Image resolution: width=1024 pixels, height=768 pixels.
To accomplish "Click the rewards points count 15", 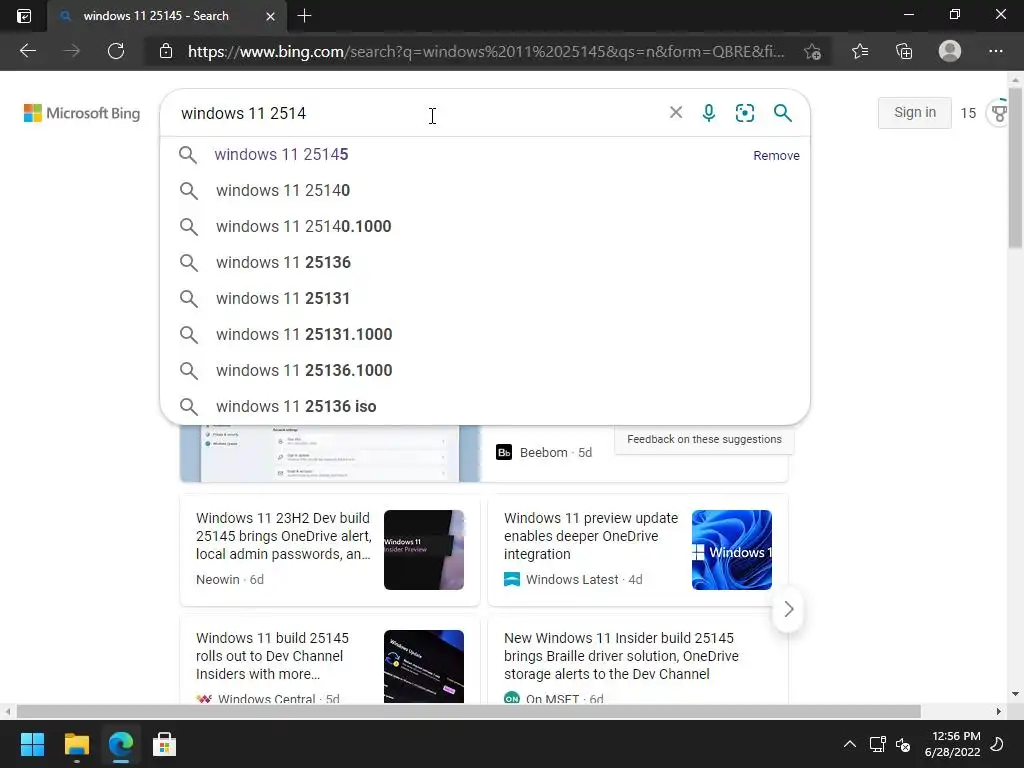I will coord(968,113).
